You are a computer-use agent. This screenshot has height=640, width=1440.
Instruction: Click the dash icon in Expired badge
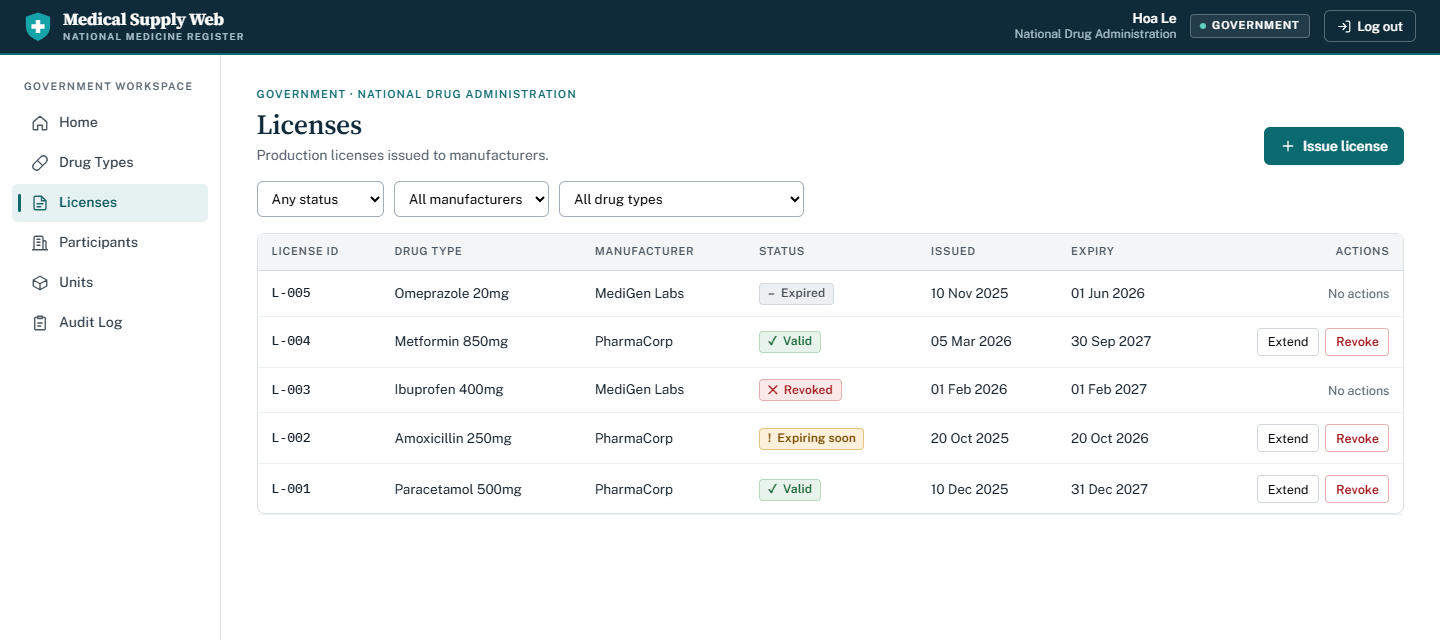point(772,294)
